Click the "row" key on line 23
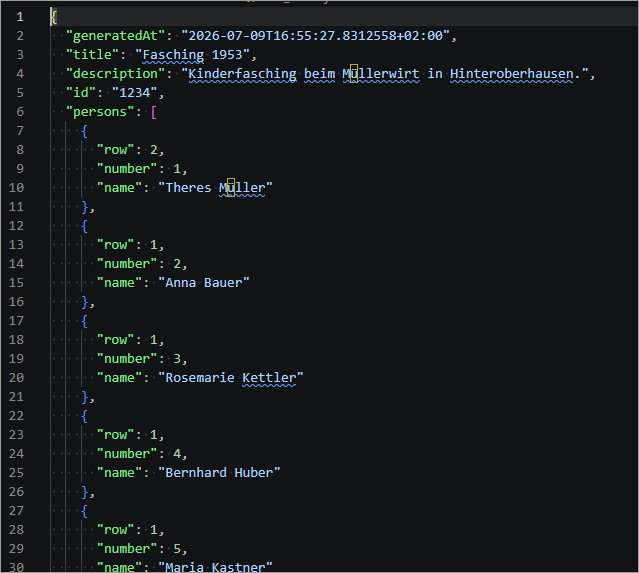Screen dimensions: 639x573 (x=115, y=435)
